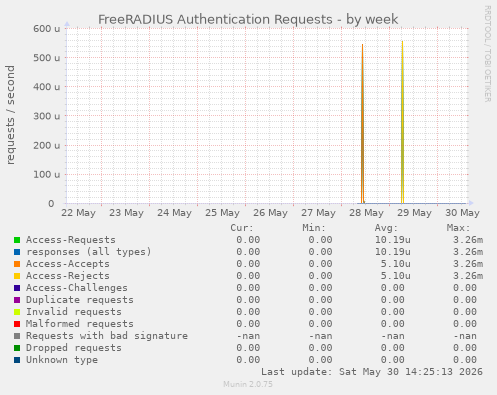The width and height of the screenshot is (497, 395).
Task: Select the Requests with bad signature label
Action: (107, 336)
